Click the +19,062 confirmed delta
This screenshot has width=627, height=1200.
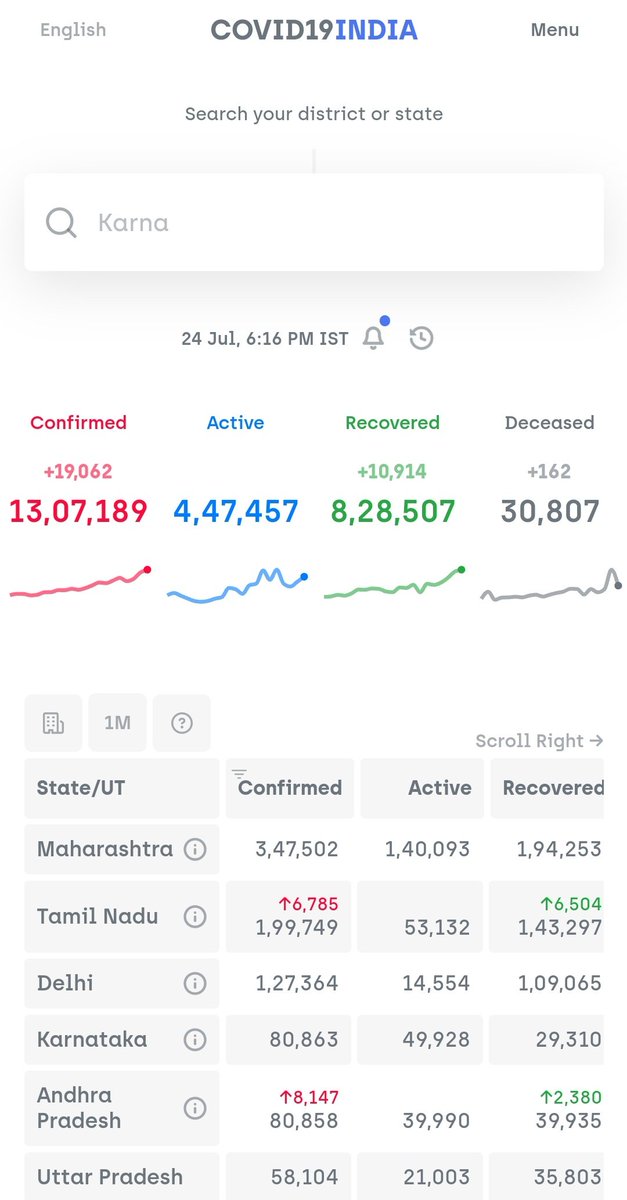tap(78, 471)
